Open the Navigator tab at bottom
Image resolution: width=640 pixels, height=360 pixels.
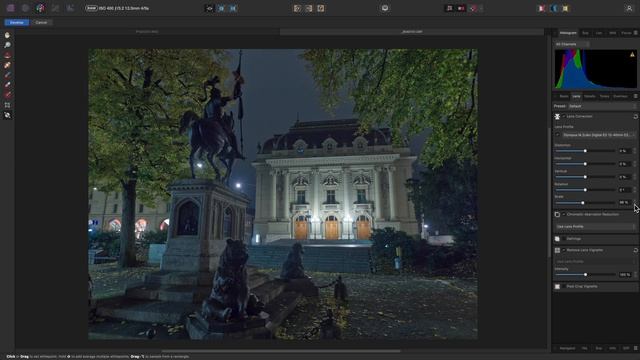pos(567,348)
